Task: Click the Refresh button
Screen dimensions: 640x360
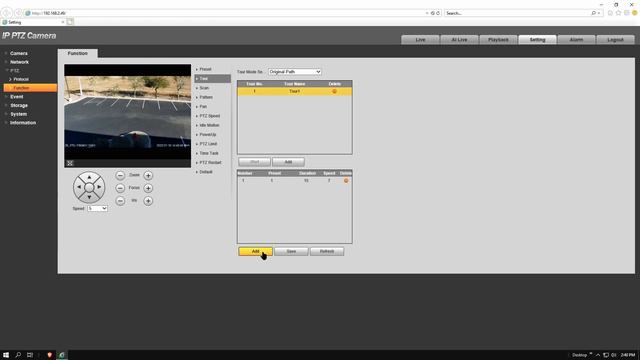Action: (x=327, y=251)
